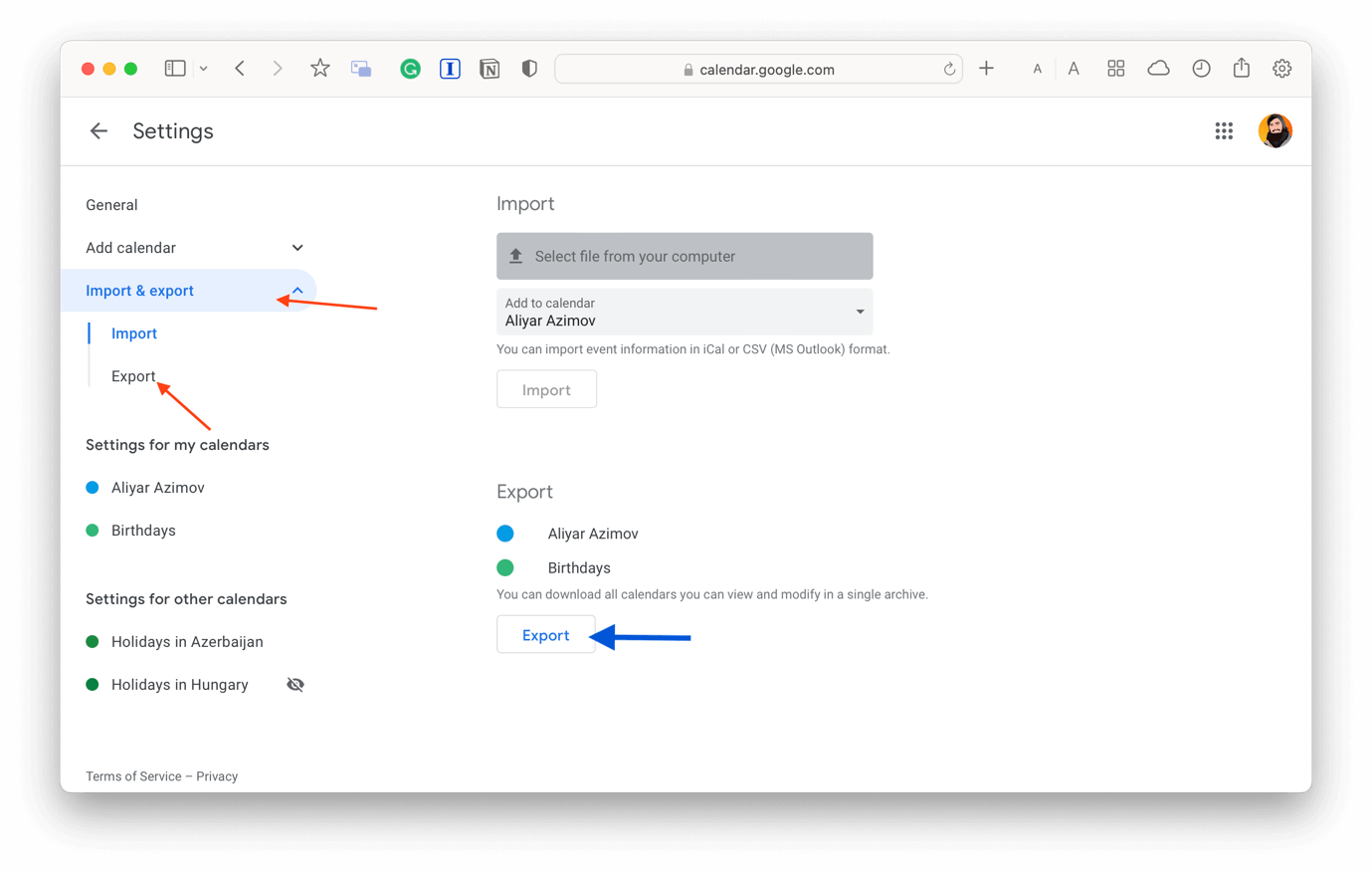Click blue swatch beside Aliyar Azimov in Export
This screenshot has width=1372, height=872.
[505, 534]
